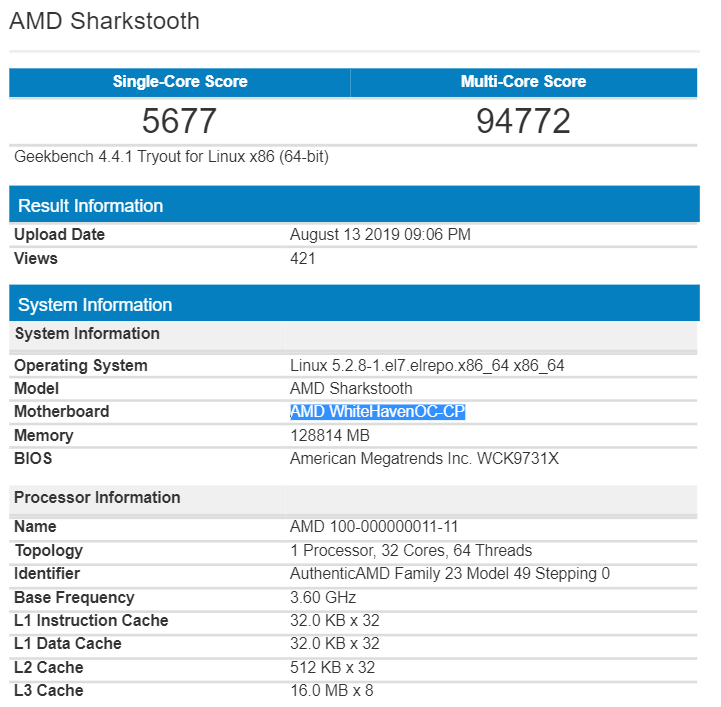Select the 16.0 MB x 8 L3 value
Viewport: 721px width, 707px height.
(332, 690)
